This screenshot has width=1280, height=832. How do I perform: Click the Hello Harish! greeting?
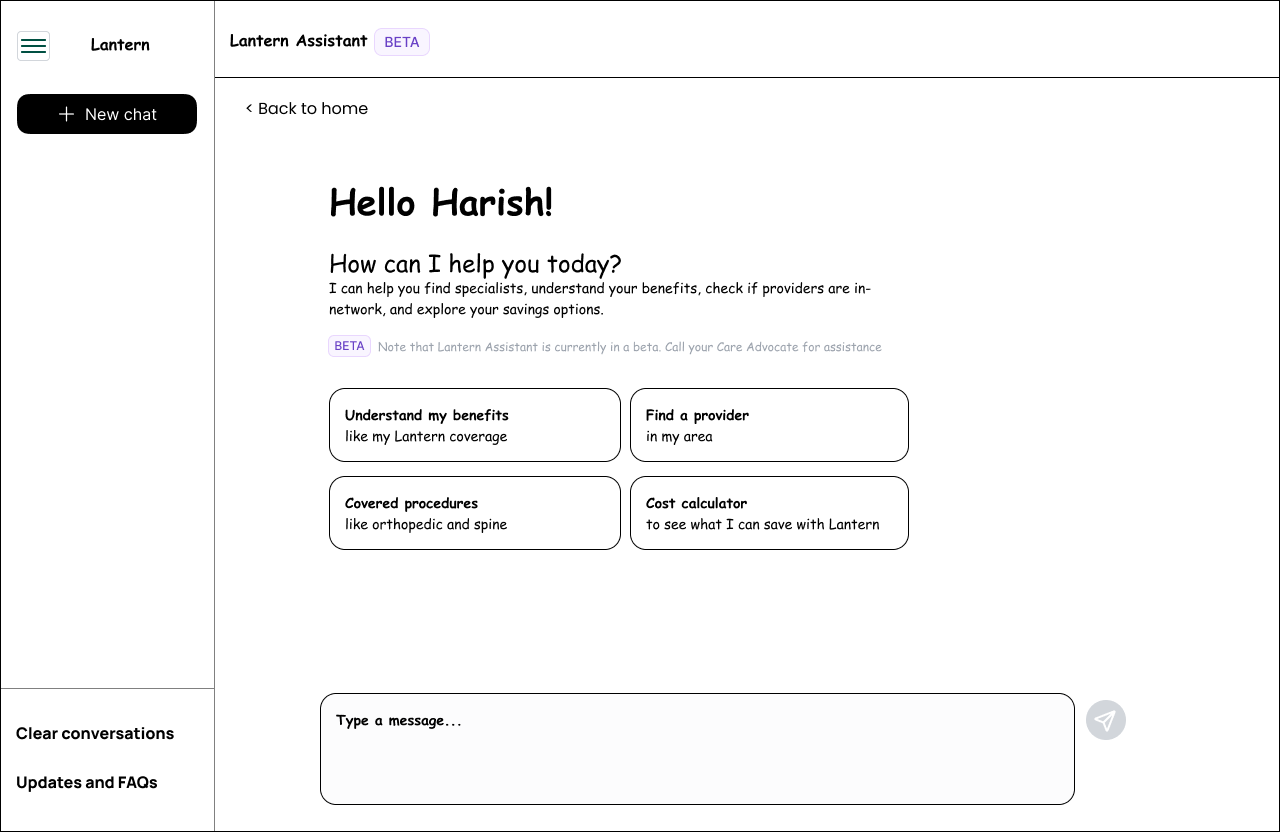pyautogui.click(x=441, y=203)
